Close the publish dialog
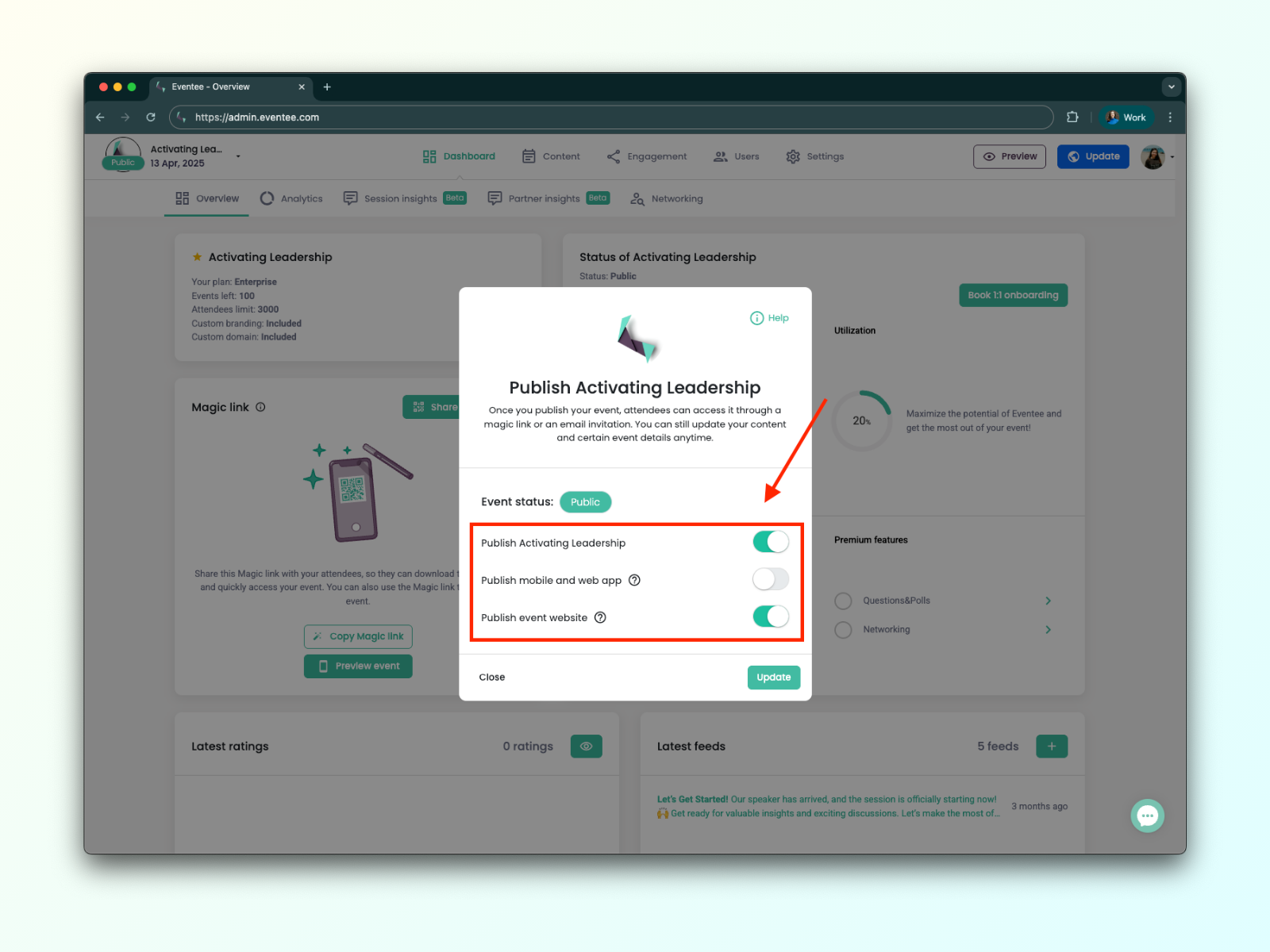Image resolution: width=1270 pixels, height=952 pixels. (491, 677)
